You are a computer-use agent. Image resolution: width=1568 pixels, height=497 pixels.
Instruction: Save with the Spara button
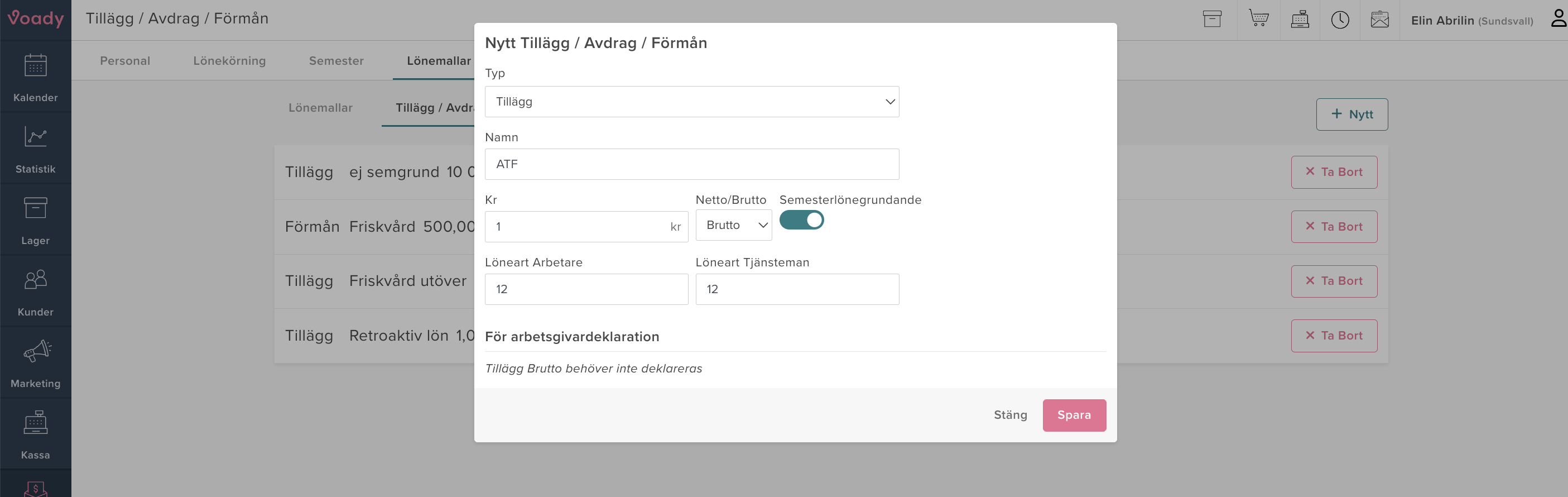1074,415
